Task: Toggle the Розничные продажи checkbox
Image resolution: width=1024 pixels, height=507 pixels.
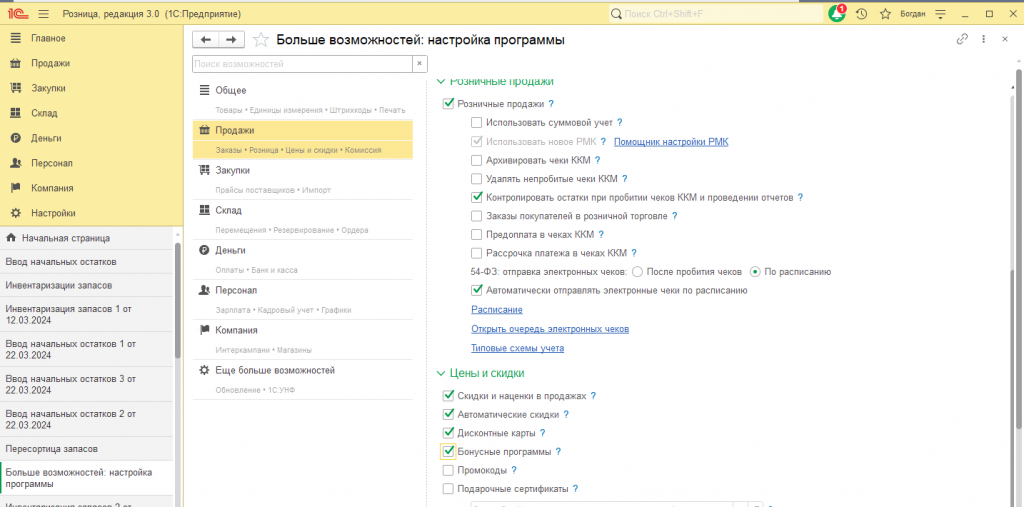Action: point(448,103)
